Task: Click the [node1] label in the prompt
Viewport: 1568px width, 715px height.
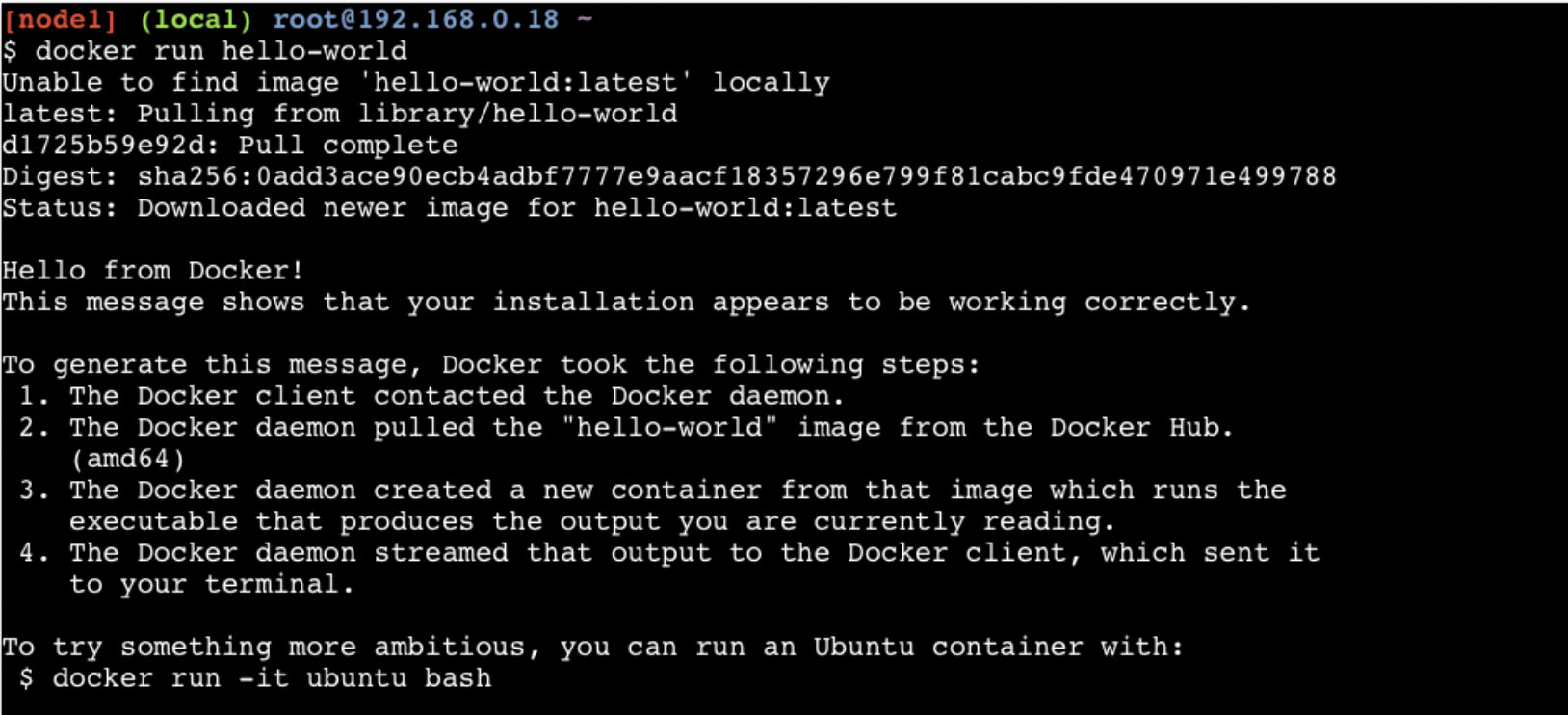Action: click(x=60, y=19)
